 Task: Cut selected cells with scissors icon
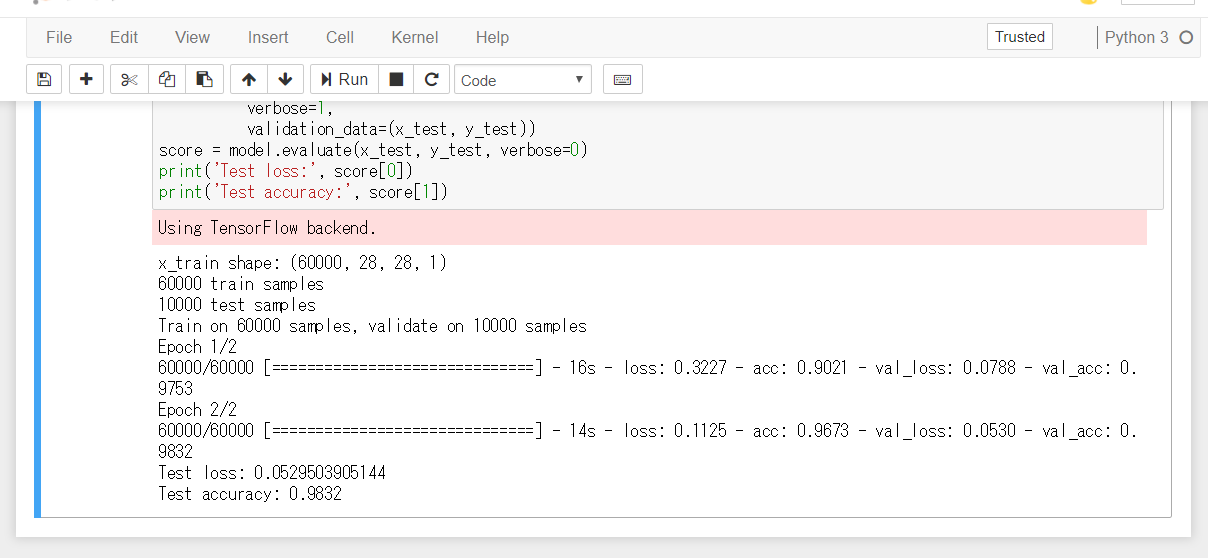pyautogui.click(x=129, y=79)
